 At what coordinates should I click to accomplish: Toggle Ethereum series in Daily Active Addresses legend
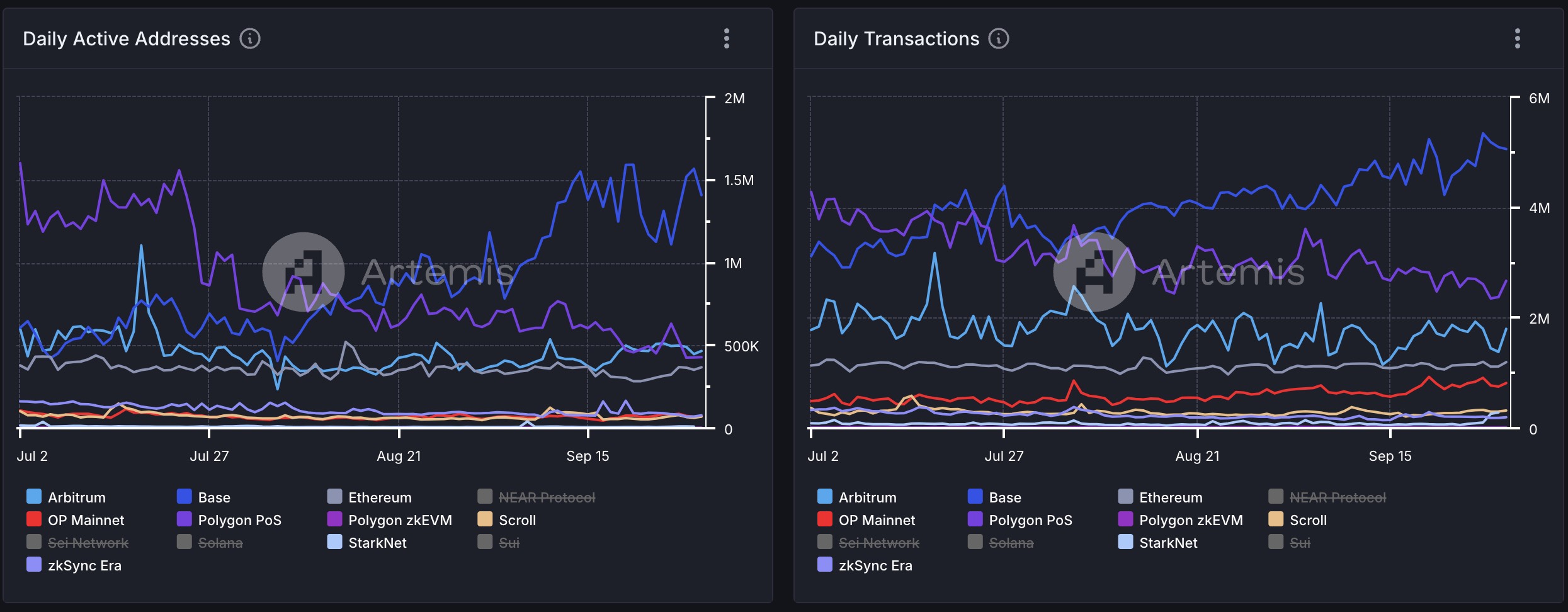click(369, 497)
